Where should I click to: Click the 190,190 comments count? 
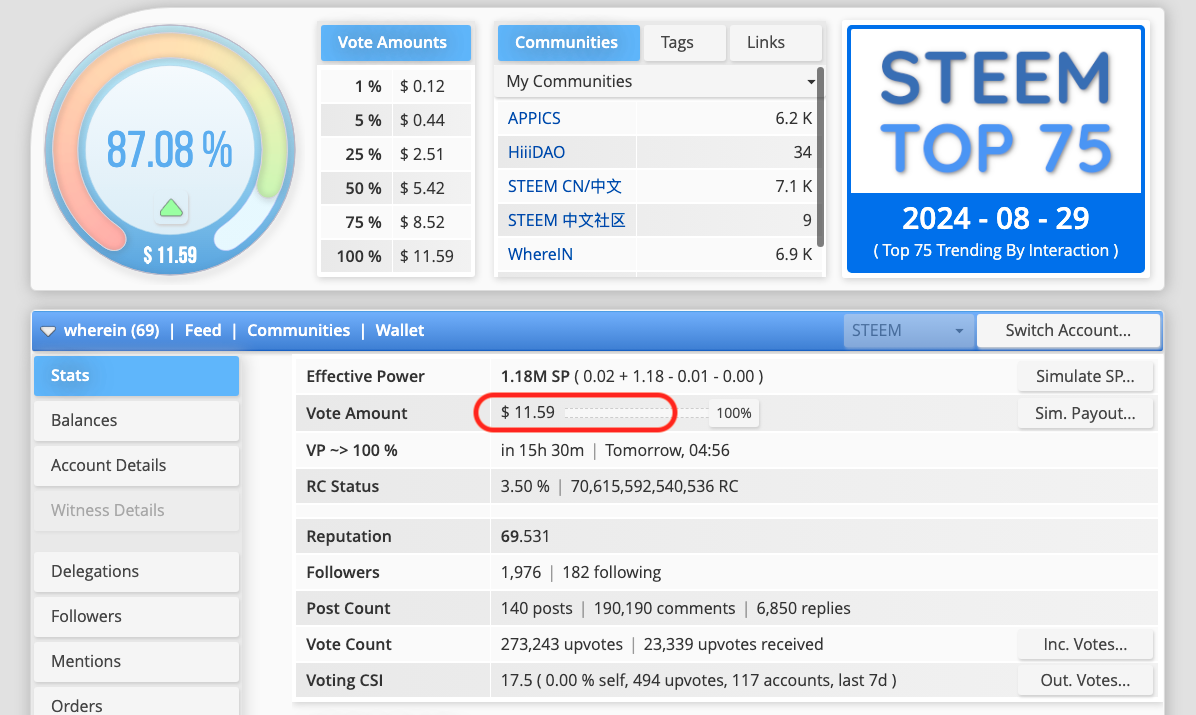(664, 608)
